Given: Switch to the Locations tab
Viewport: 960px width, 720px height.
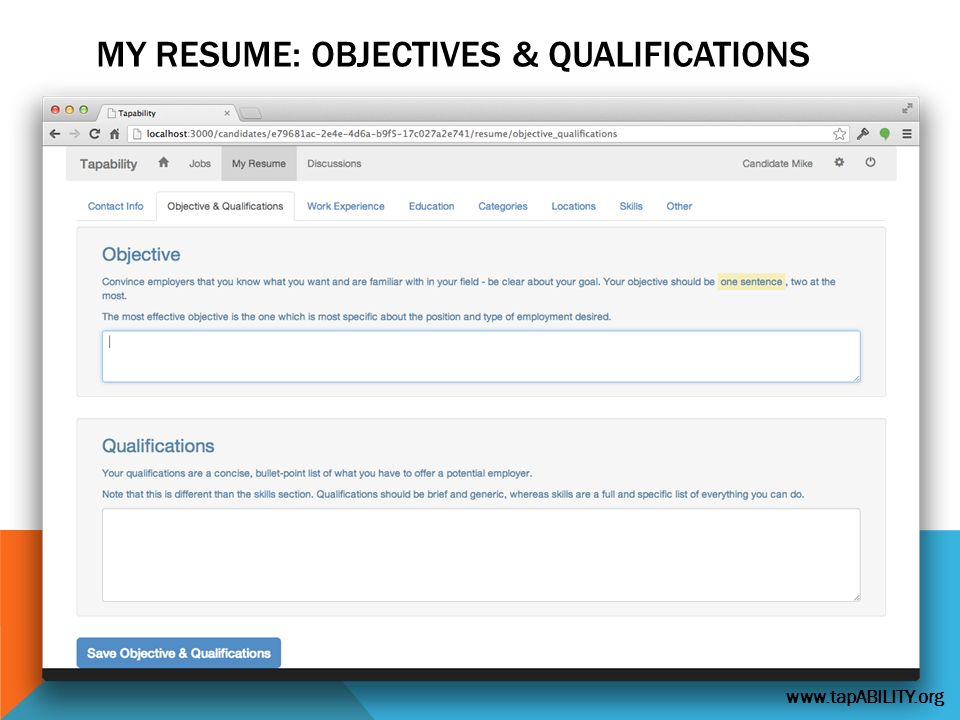Looking at the screenshot, I should tap(574, 206).
